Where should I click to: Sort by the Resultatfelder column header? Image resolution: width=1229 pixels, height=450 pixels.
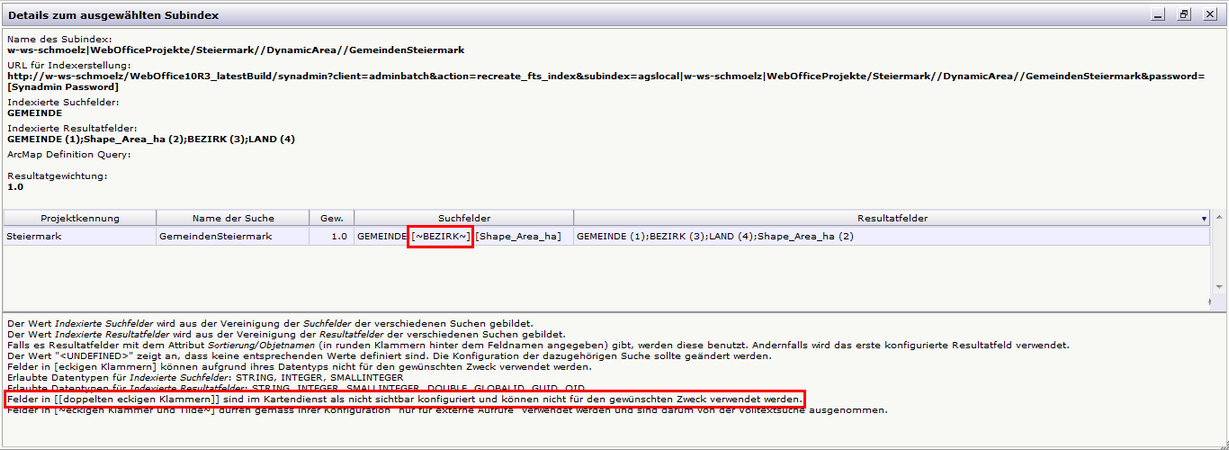(892, 217)
